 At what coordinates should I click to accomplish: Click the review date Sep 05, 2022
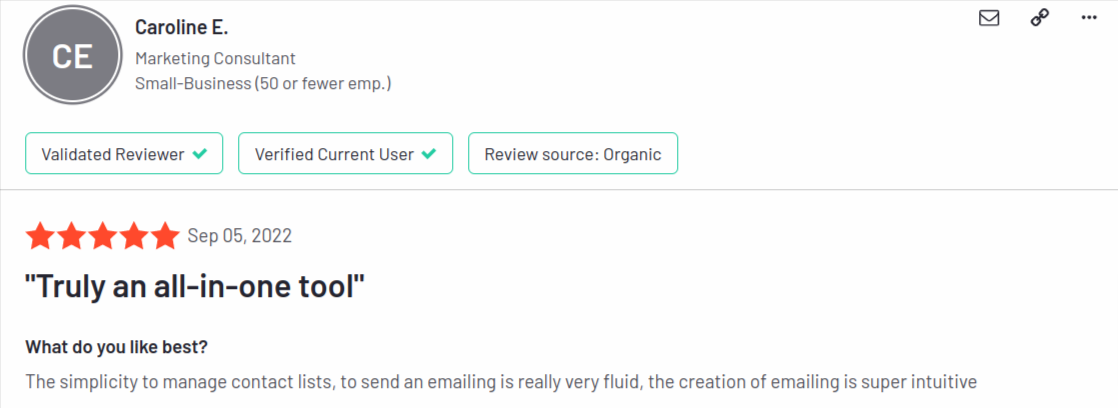(240, 237)
